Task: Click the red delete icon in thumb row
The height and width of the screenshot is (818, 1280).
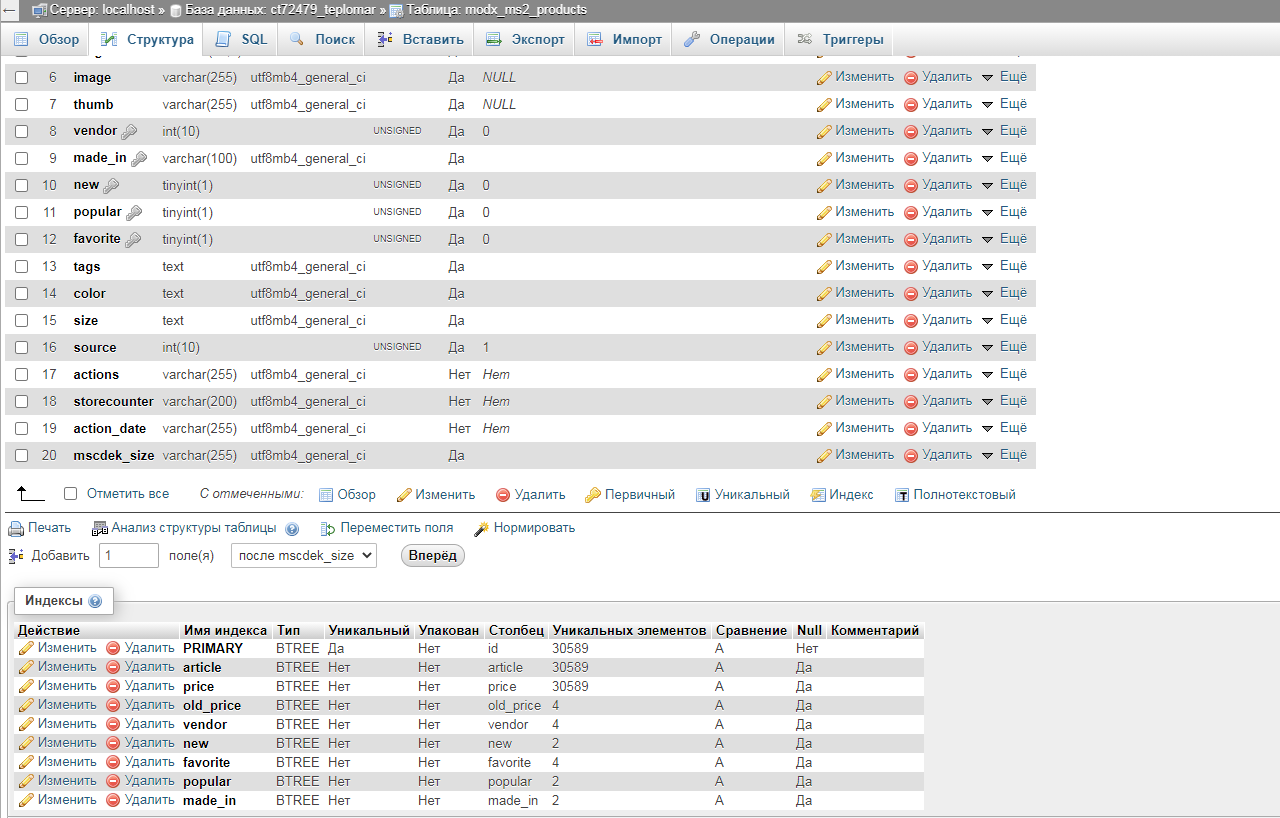Action: click(911, 104)
